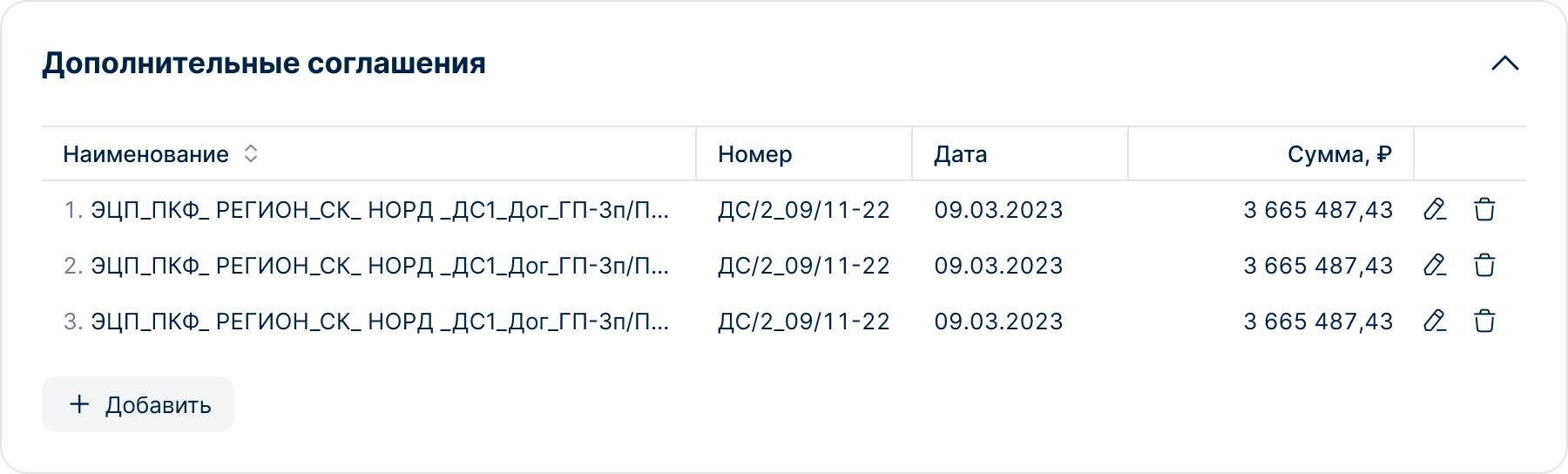
Task: Click the Дата column header
Action: [960, 154]
